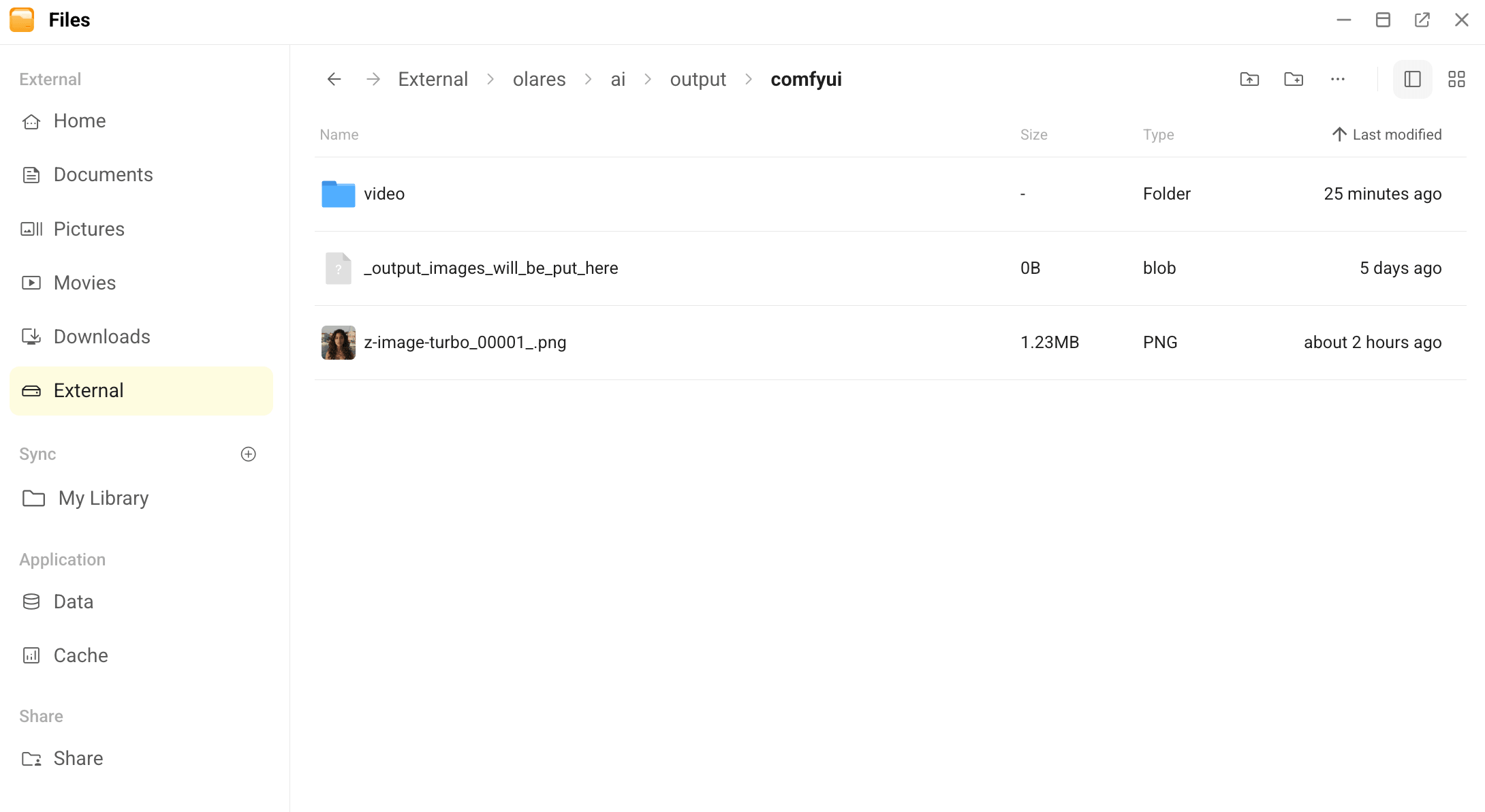The height and width of the screenshot is (812, 1485).
Task: Open the Cache application section
Action: (x=80, y=655)
